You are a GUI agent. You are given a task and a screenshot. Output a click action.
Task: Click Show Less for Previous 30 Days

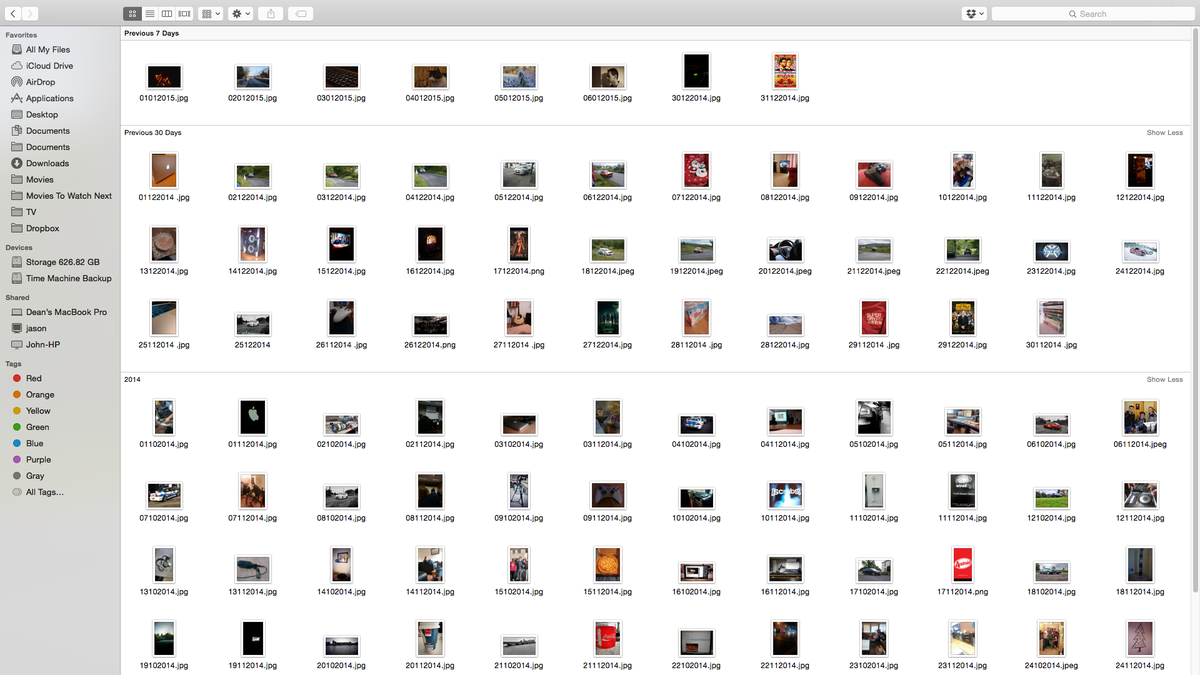click(x=1164, y=132)
